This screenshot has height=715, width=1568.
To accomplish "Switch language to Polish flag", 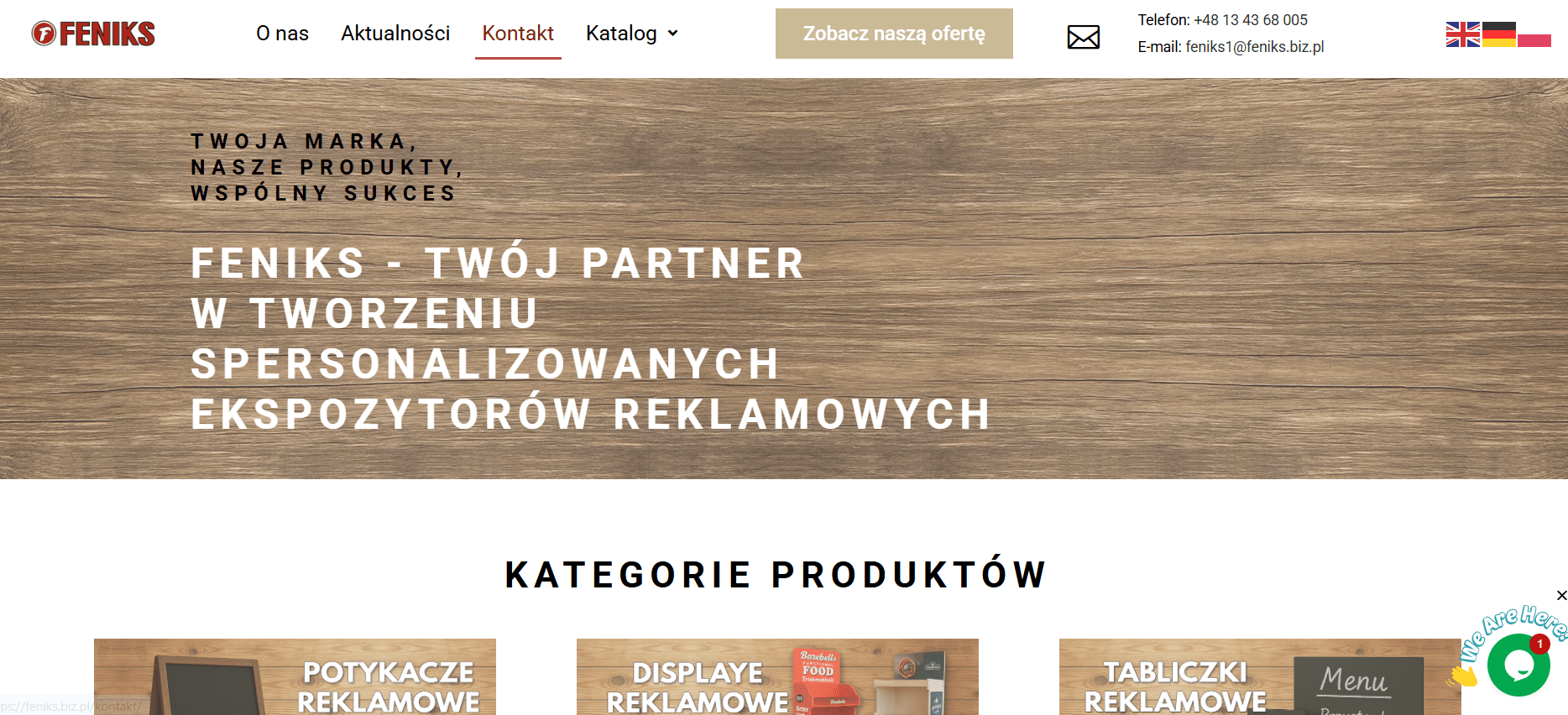I will pos(1534,34).
